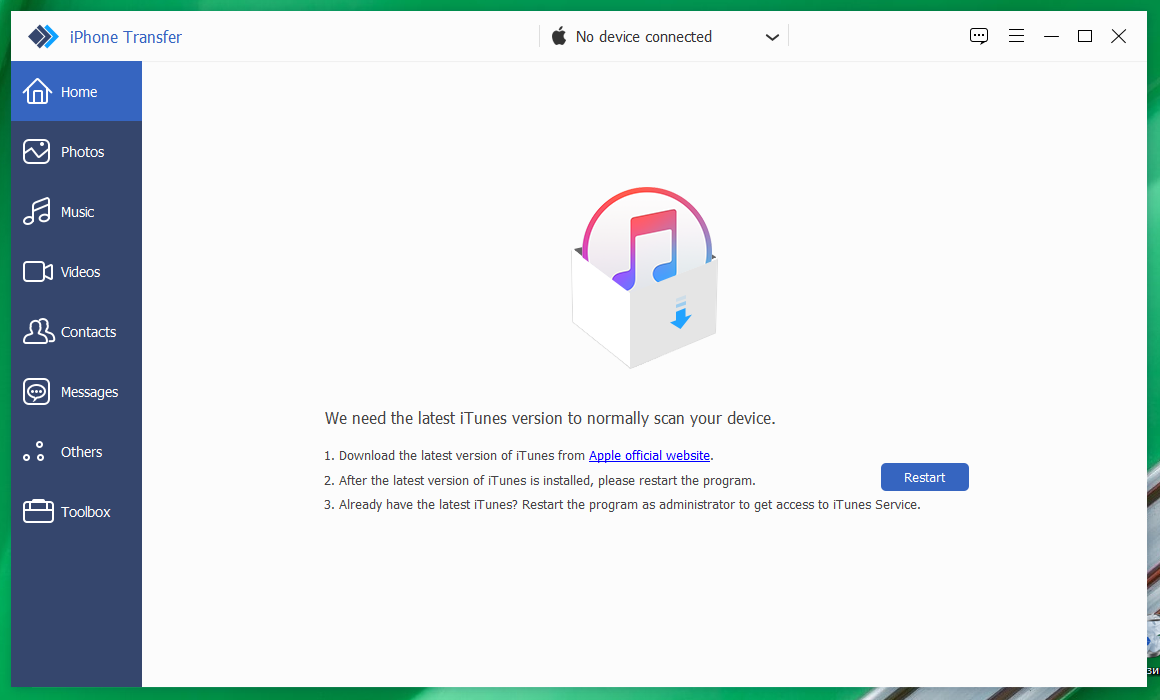
Task: Select the Others three-dots icon
Action: [33, 451]
